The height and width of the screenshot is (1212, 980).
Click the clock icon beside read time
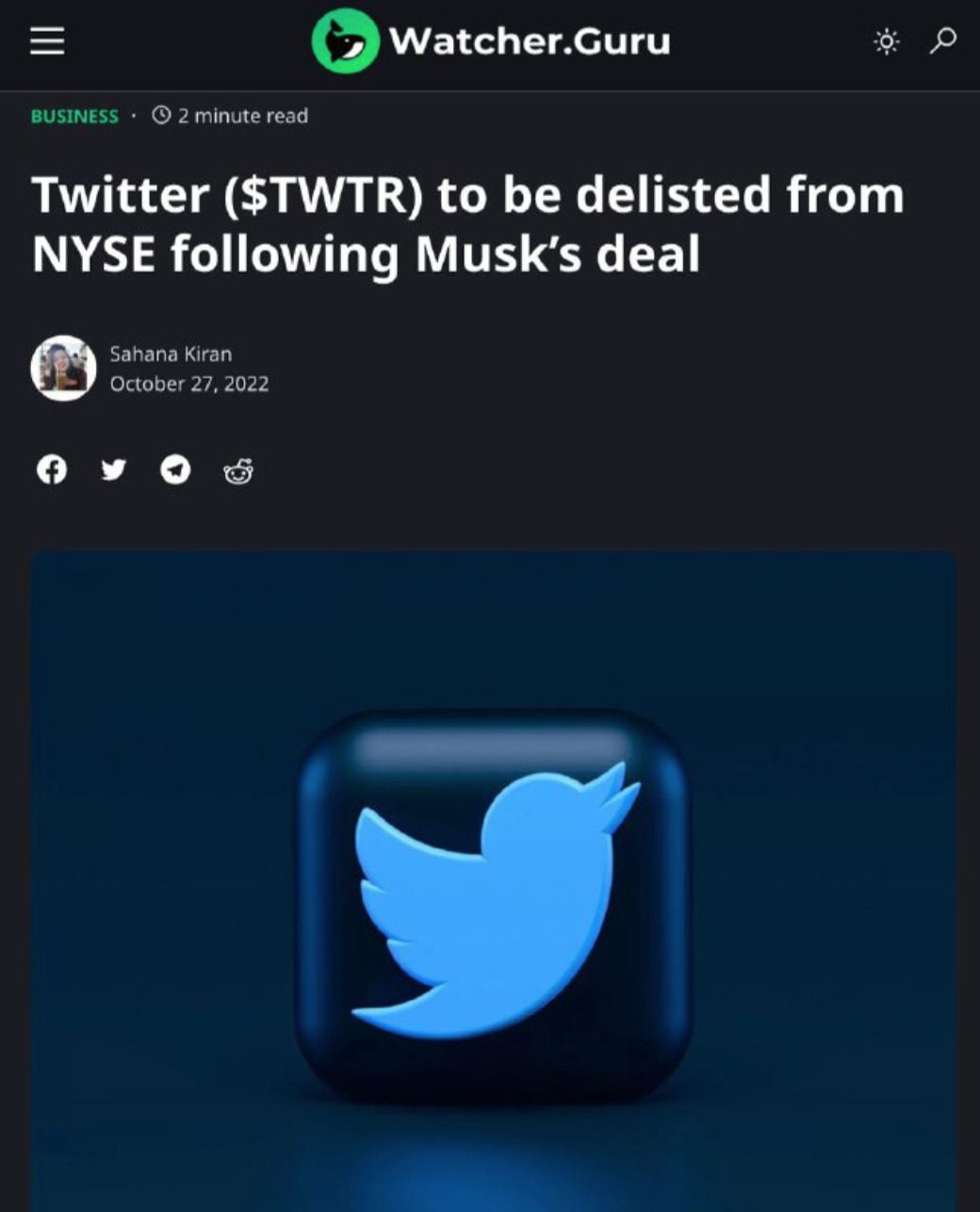pyautogui.click(x=161, y=116)
